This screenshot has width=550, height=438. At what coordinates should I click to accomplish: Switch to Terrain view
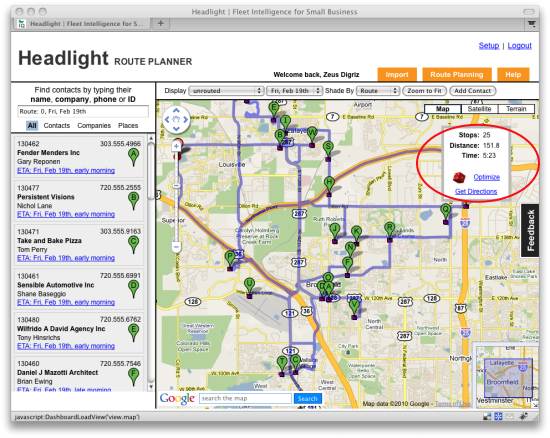tap(516, 109)
